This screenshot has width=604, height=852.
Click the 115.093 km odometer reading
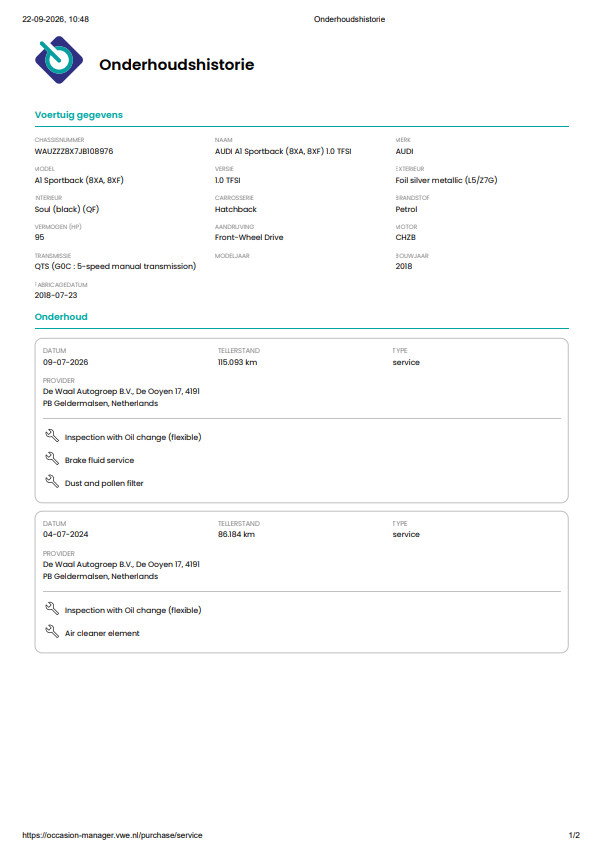click(237, 362)
